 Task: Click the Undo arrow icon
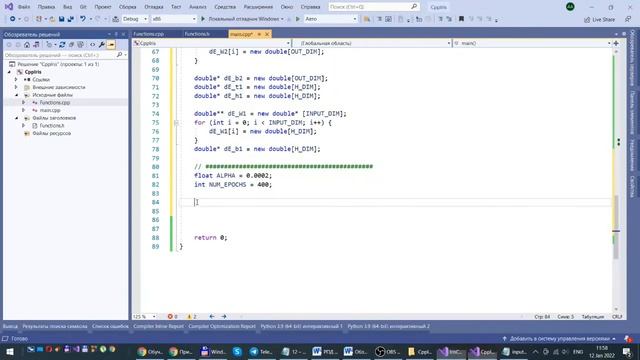pos(83,19)
